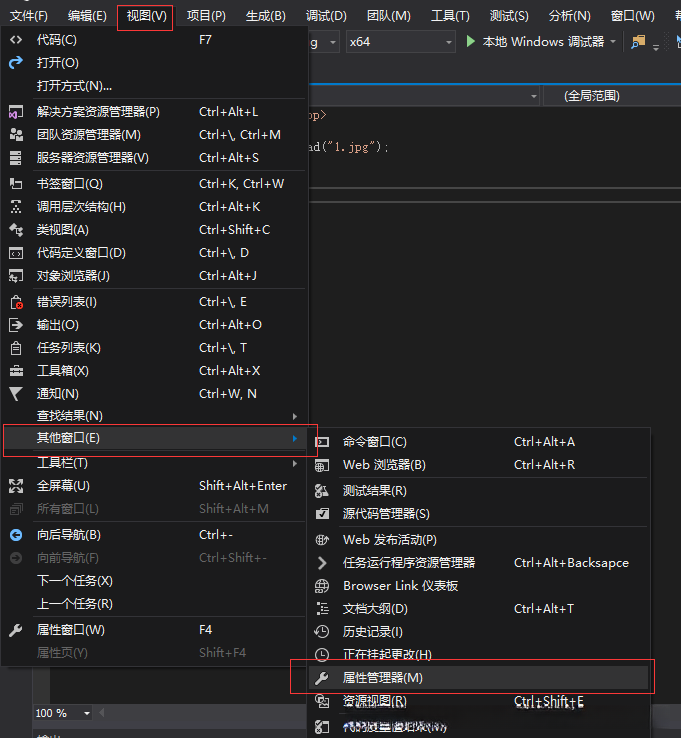Click the horizontal scrollbar left arrow near zoom
Image resolution: width=681 pixels, height=738 pixels.
click(x=101, y=713)
